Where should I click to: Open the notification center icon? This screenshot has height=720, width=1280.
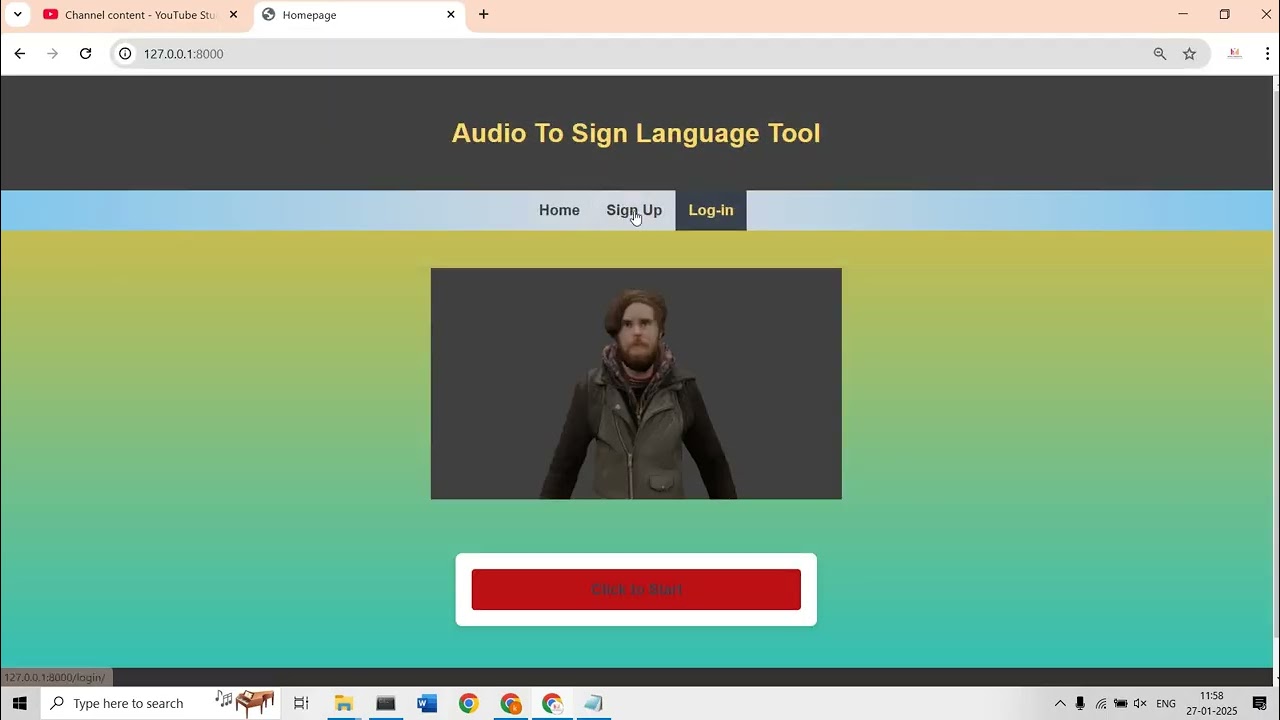tap(1260, 703)
